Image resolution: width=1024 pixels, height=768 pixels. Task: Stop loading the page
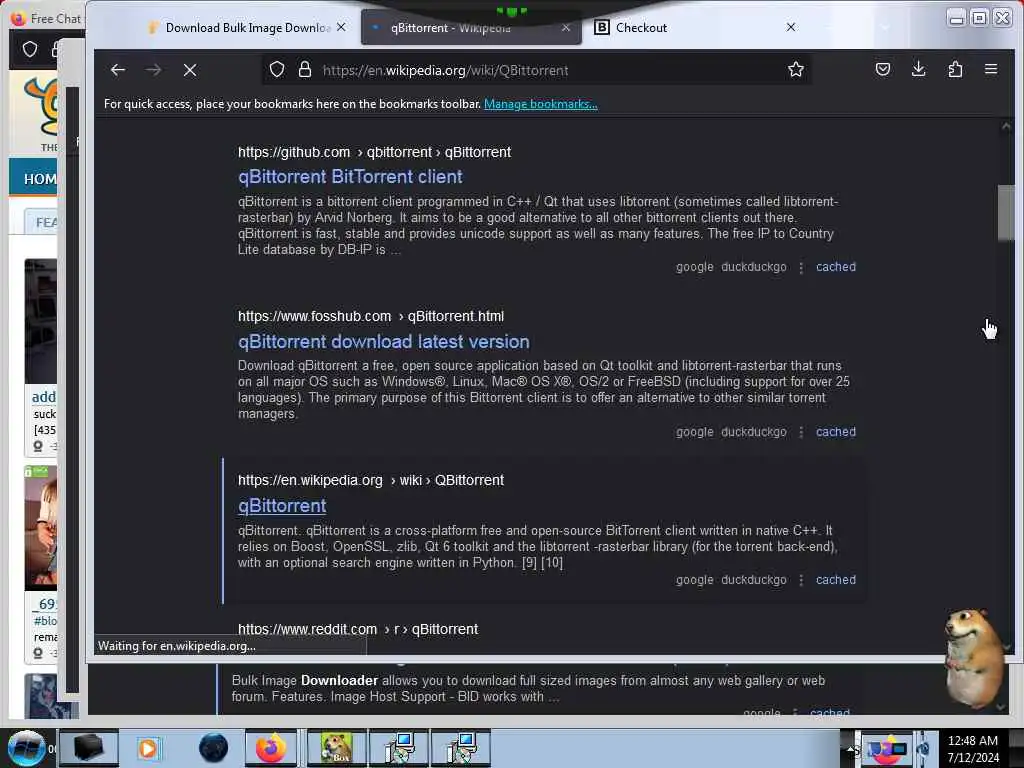pyautogui.click(x=190, y=70)
